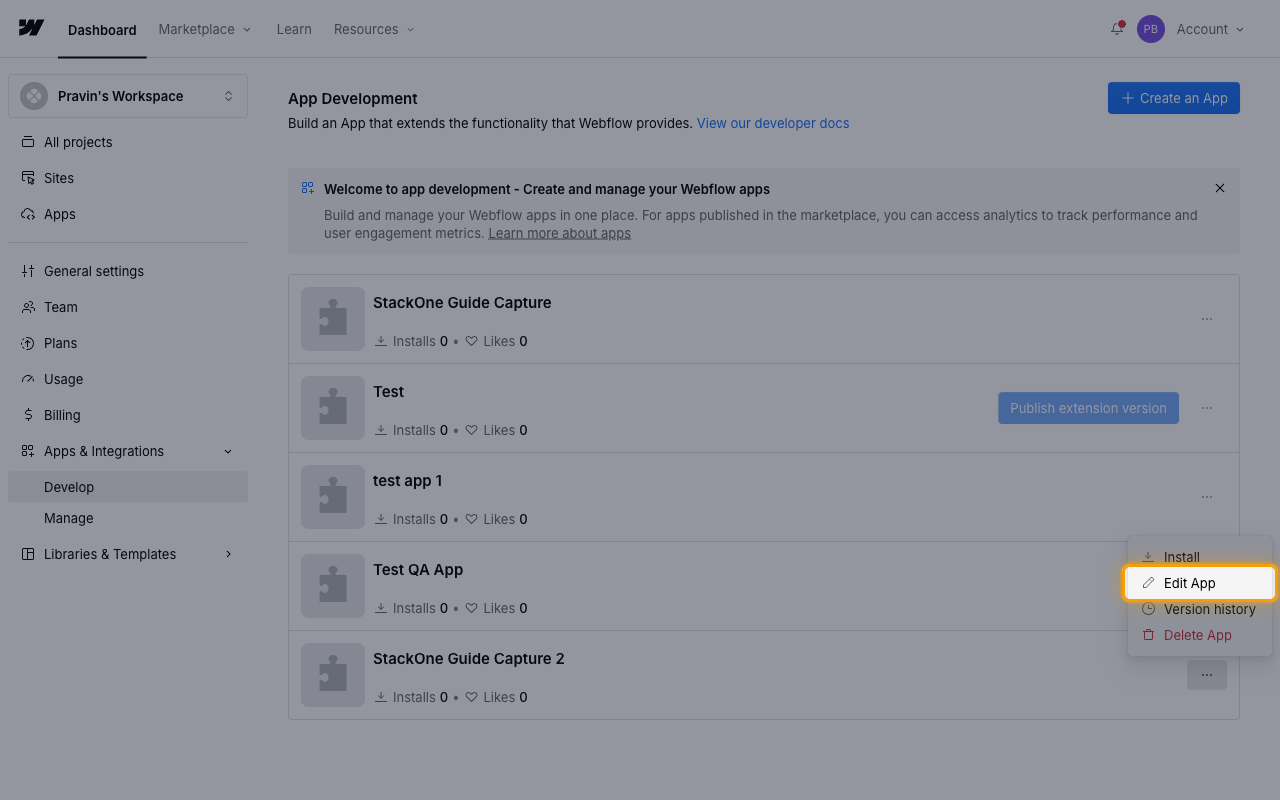This screenshot has width=1280, height=800.
Task: Go to the Learn nav item
Action: (x=294, y=29)
